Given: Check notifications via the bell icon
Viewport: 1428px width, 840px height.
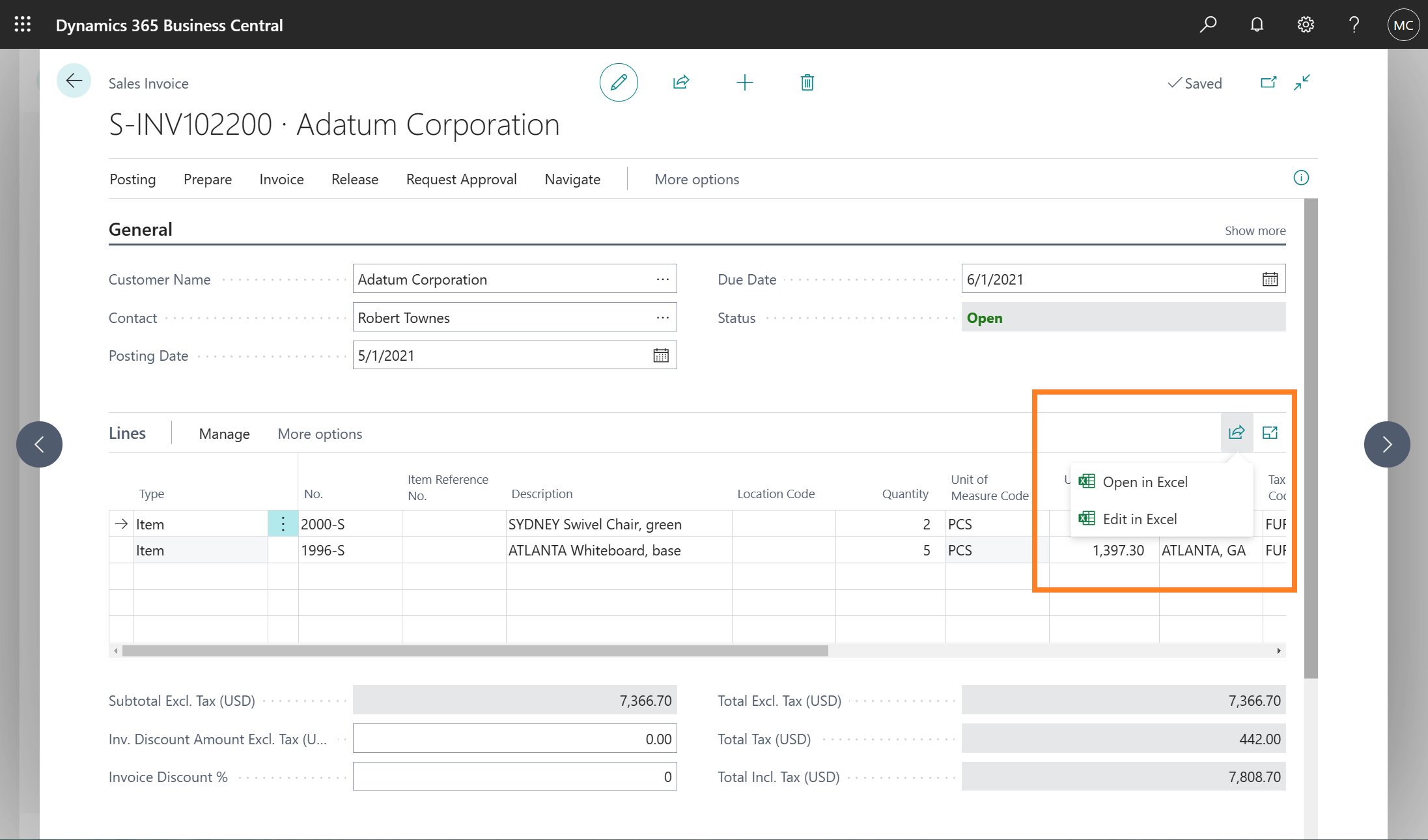Looking at the screenshot, I should (x=1256, y=24).
